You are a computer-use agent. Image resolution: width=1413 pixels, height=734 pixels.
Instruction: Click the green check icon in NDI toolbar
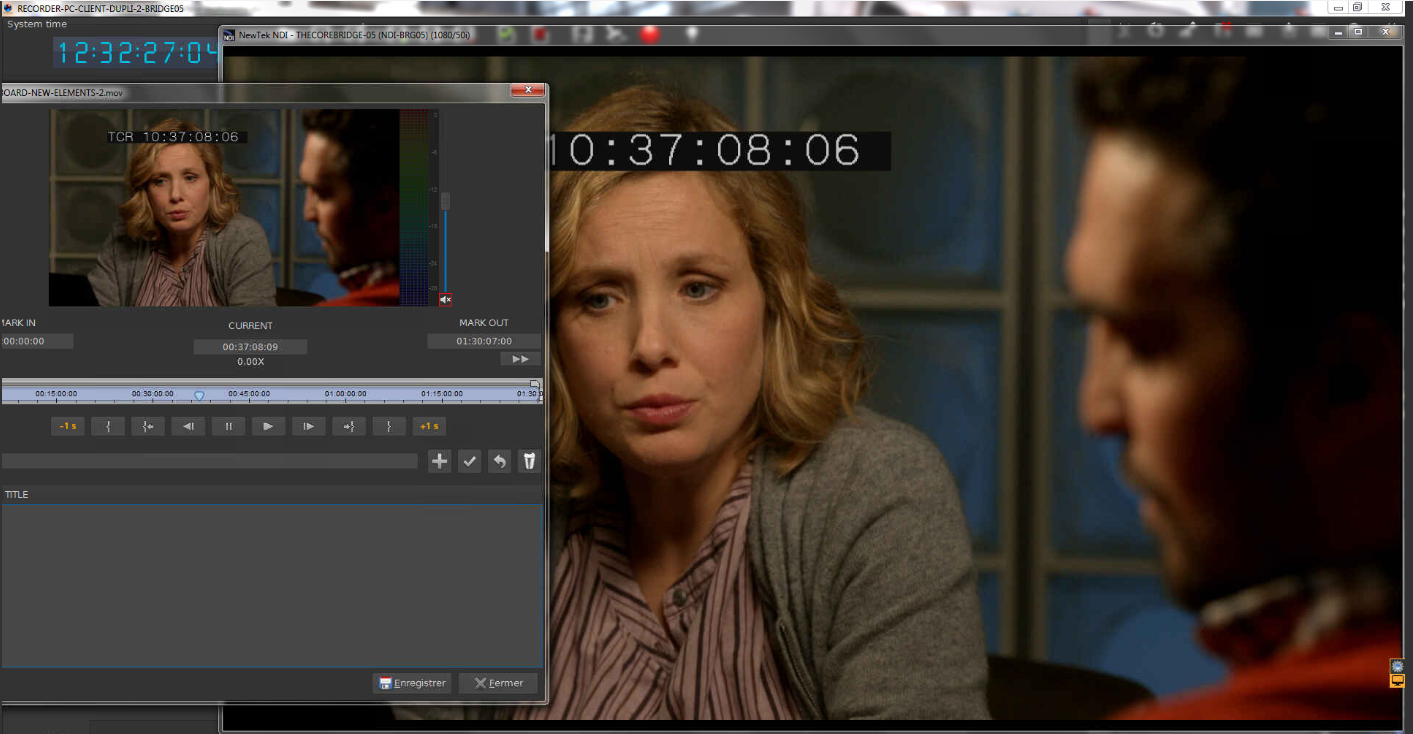coord(507,34)
